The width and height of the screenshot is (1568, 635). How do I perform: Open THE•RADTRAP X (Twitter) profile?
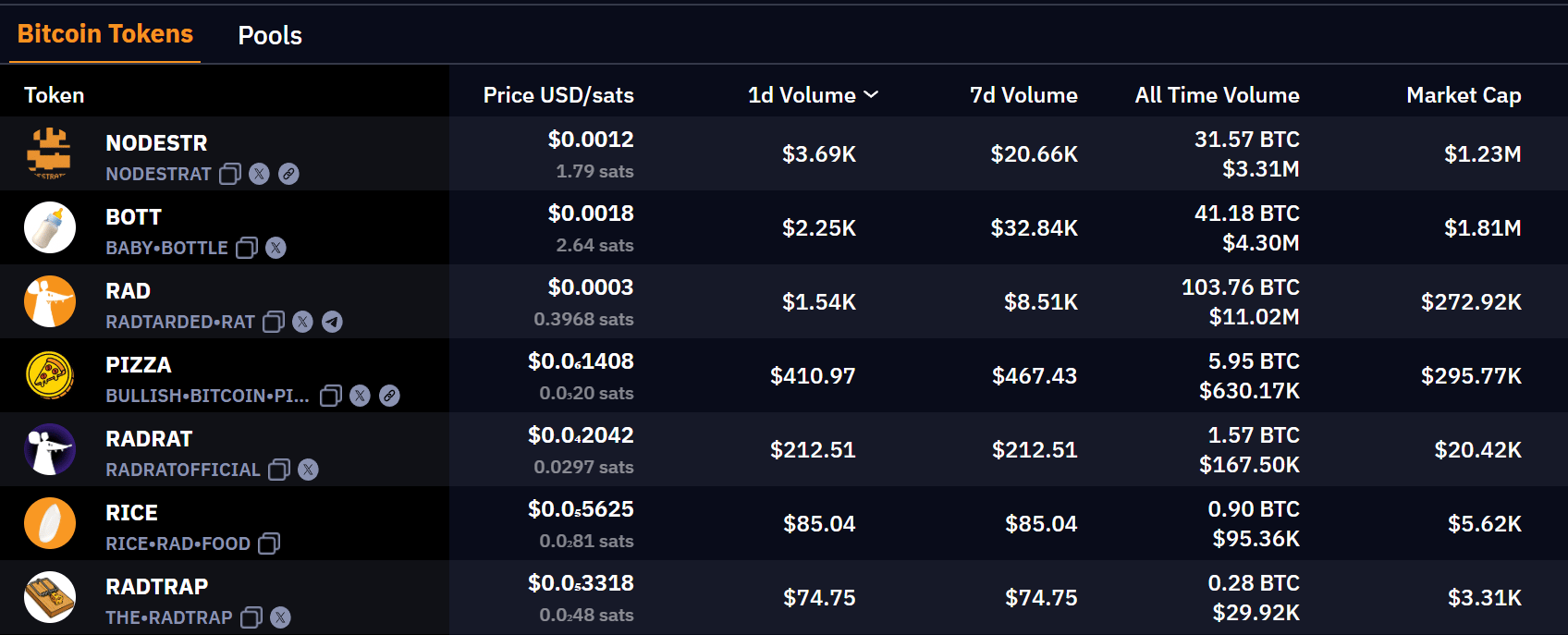click(281, 617)
